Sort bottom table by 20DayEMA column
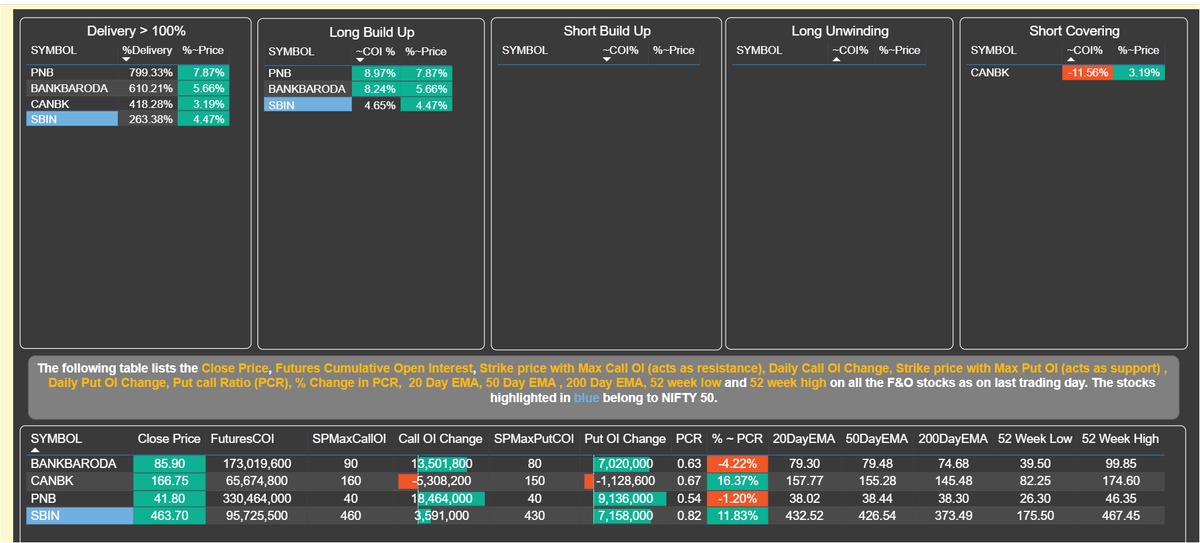 tap(805, 439)
